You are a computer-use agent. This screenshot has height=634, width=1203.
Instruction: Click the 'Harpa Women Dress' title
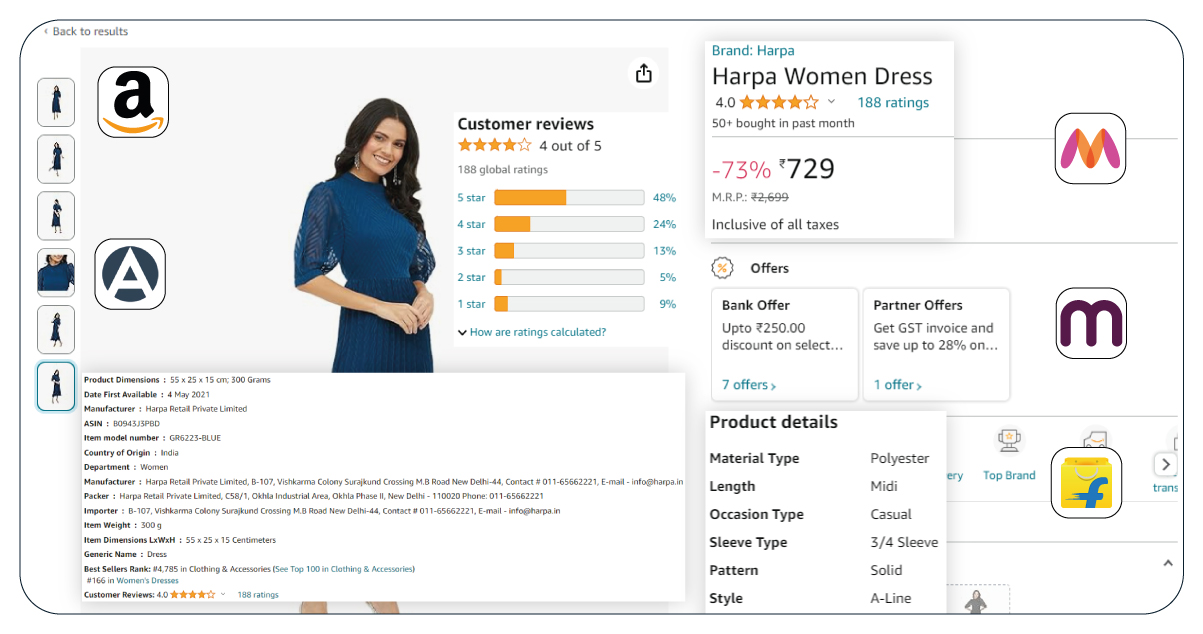tap(822, 77)
